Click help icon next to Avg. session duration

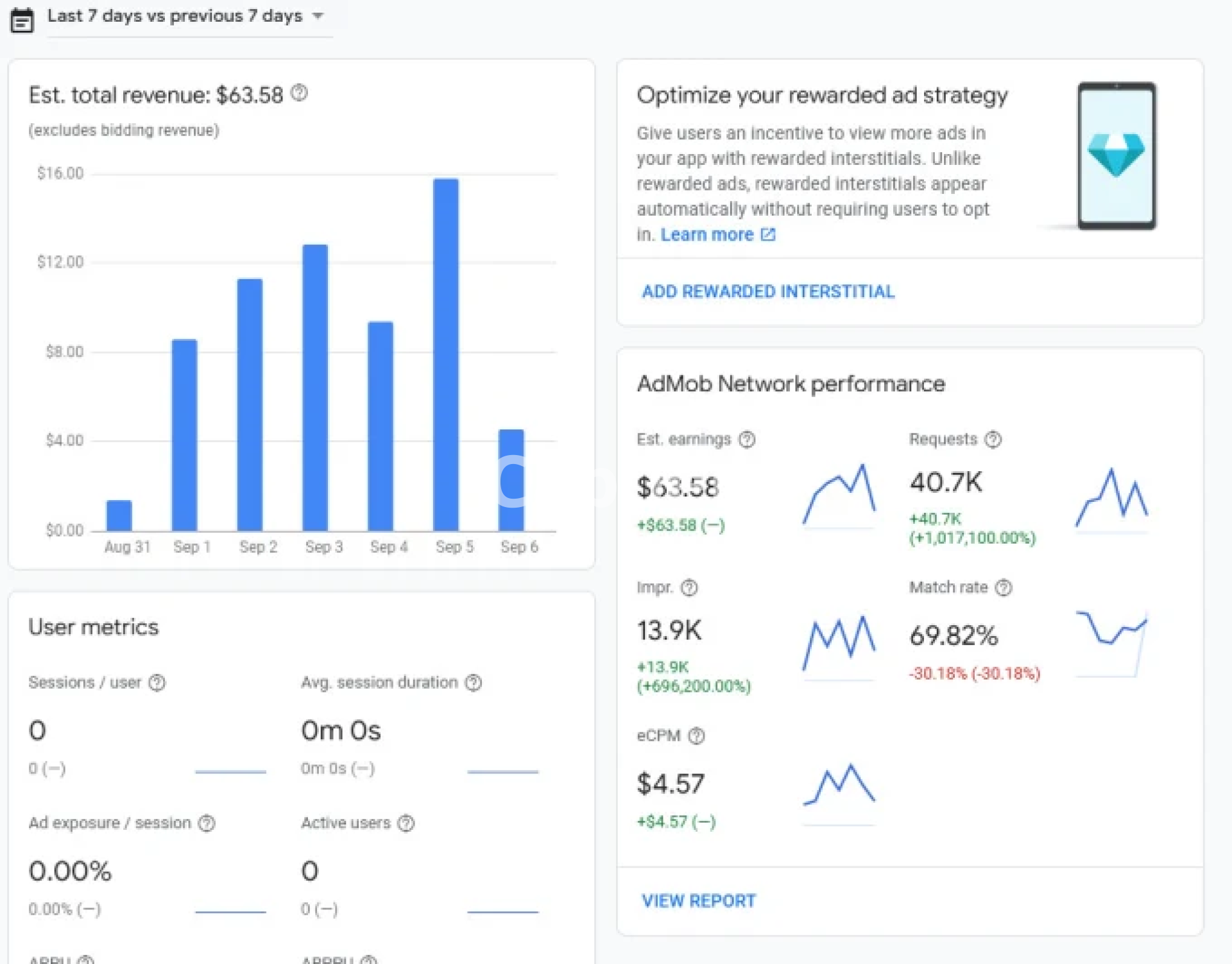[474, 683]
